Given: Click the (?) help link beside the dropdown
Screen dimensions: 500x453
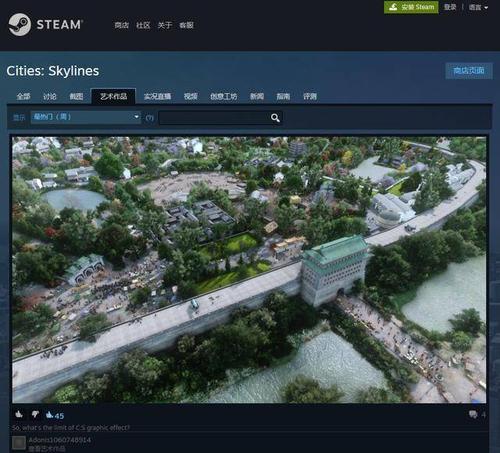Looking at the screenshot, I should coord(149,118).
